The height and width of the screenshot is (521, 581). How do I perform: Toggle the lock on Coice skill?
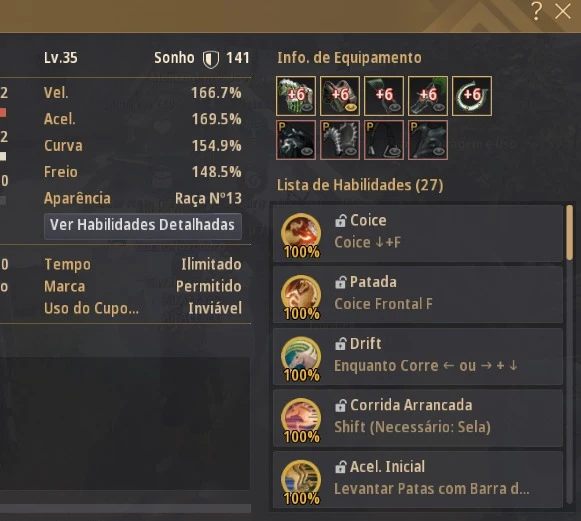coord(340,221)
